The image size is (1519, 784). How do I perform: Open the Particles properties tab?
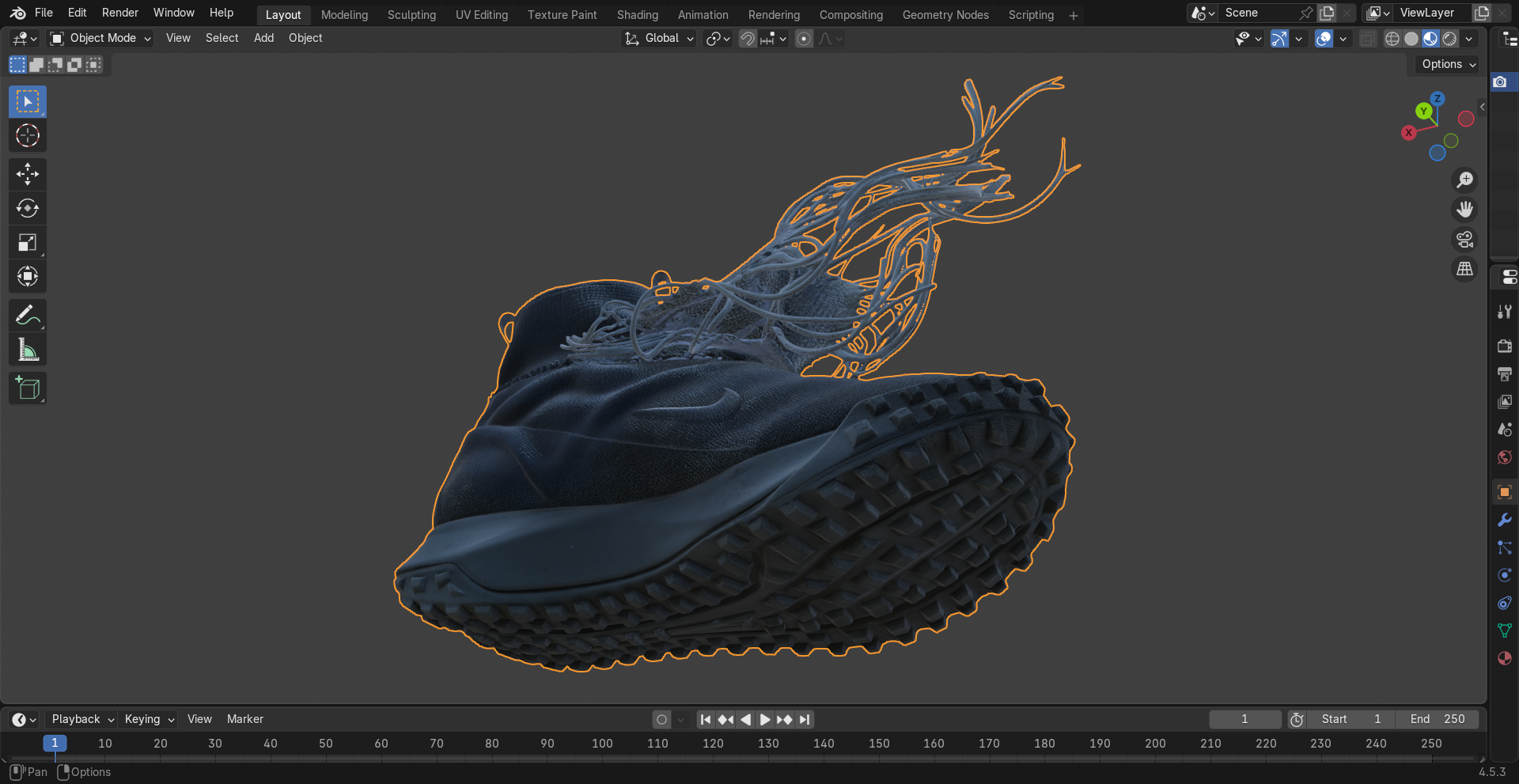coord(1505,547)
